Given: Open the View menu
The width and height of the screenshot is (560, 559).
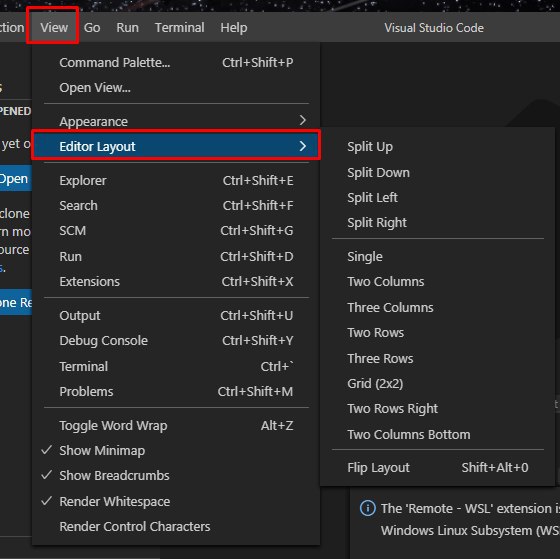Looking at the screenshot, I should click(54, 28).
